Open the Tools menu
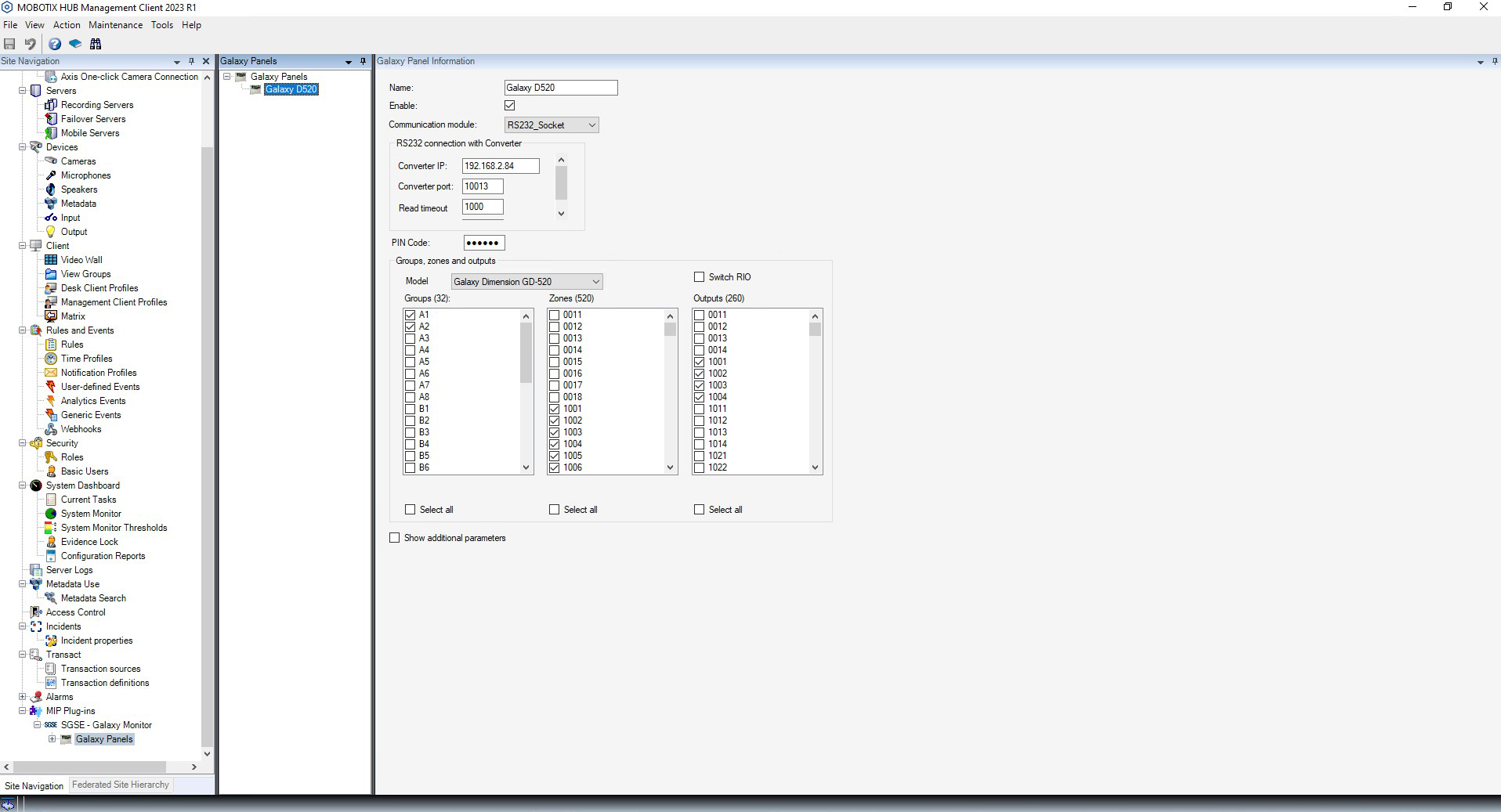 tap(162, 25)
